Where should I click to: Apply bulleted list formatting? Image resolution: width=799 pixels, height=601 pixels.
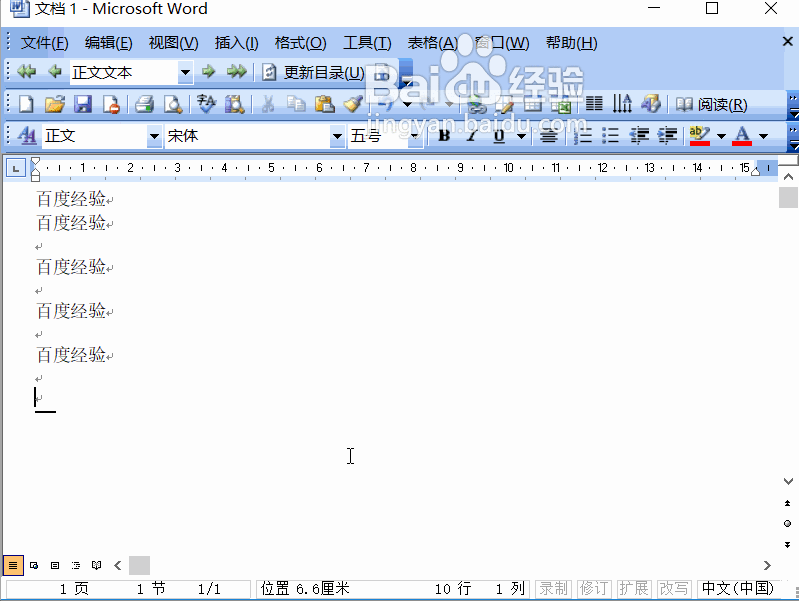[610, 136]
